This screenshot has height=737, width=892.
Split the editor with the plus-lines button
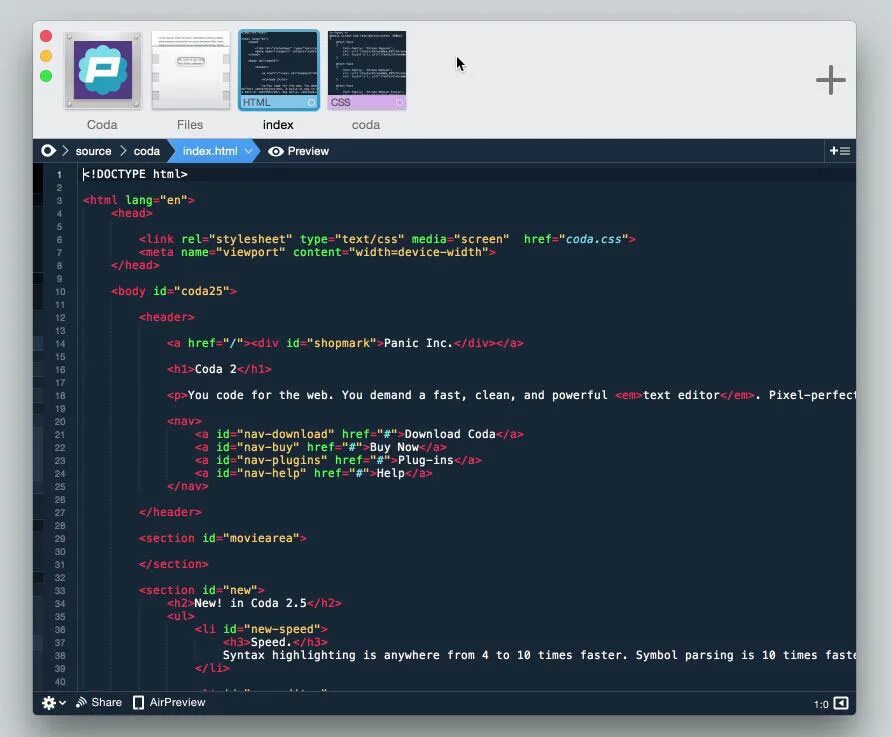tap(840, 151)
